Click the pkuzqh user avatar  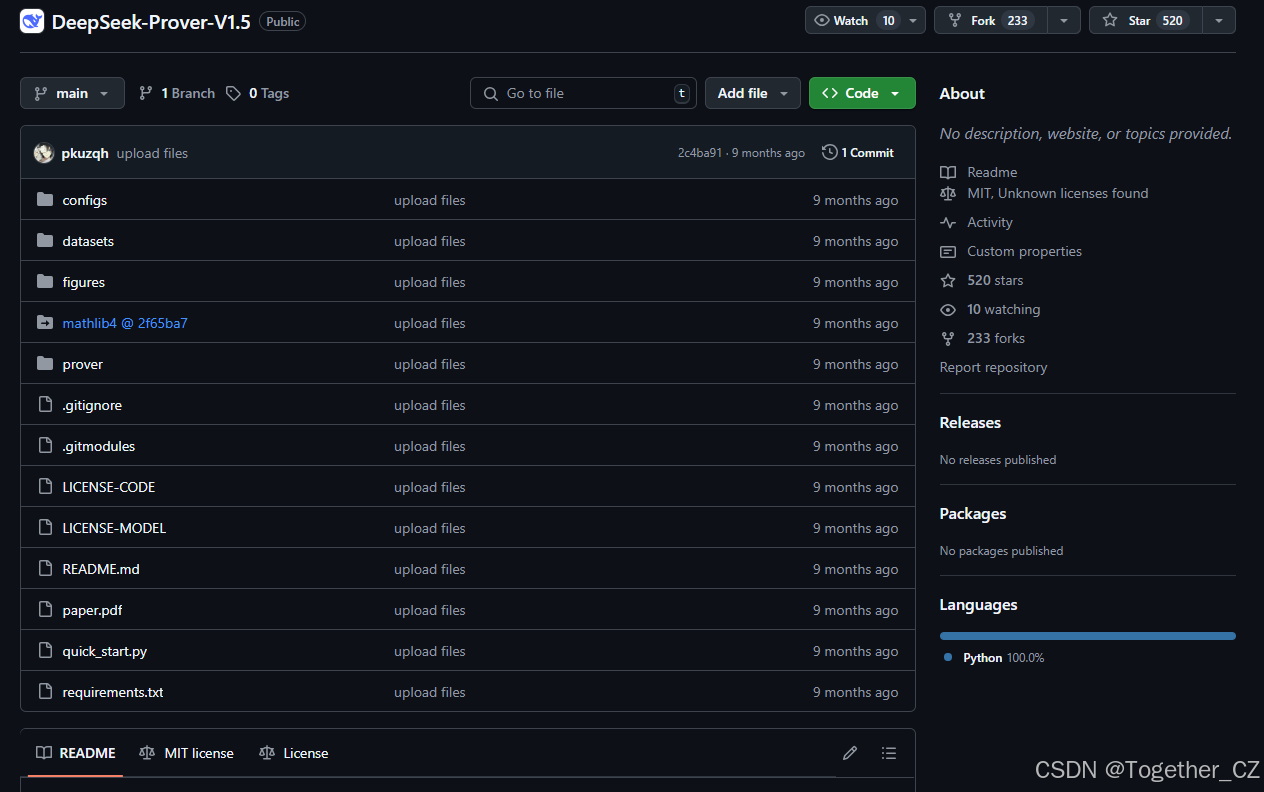click(x=43, y=153)
